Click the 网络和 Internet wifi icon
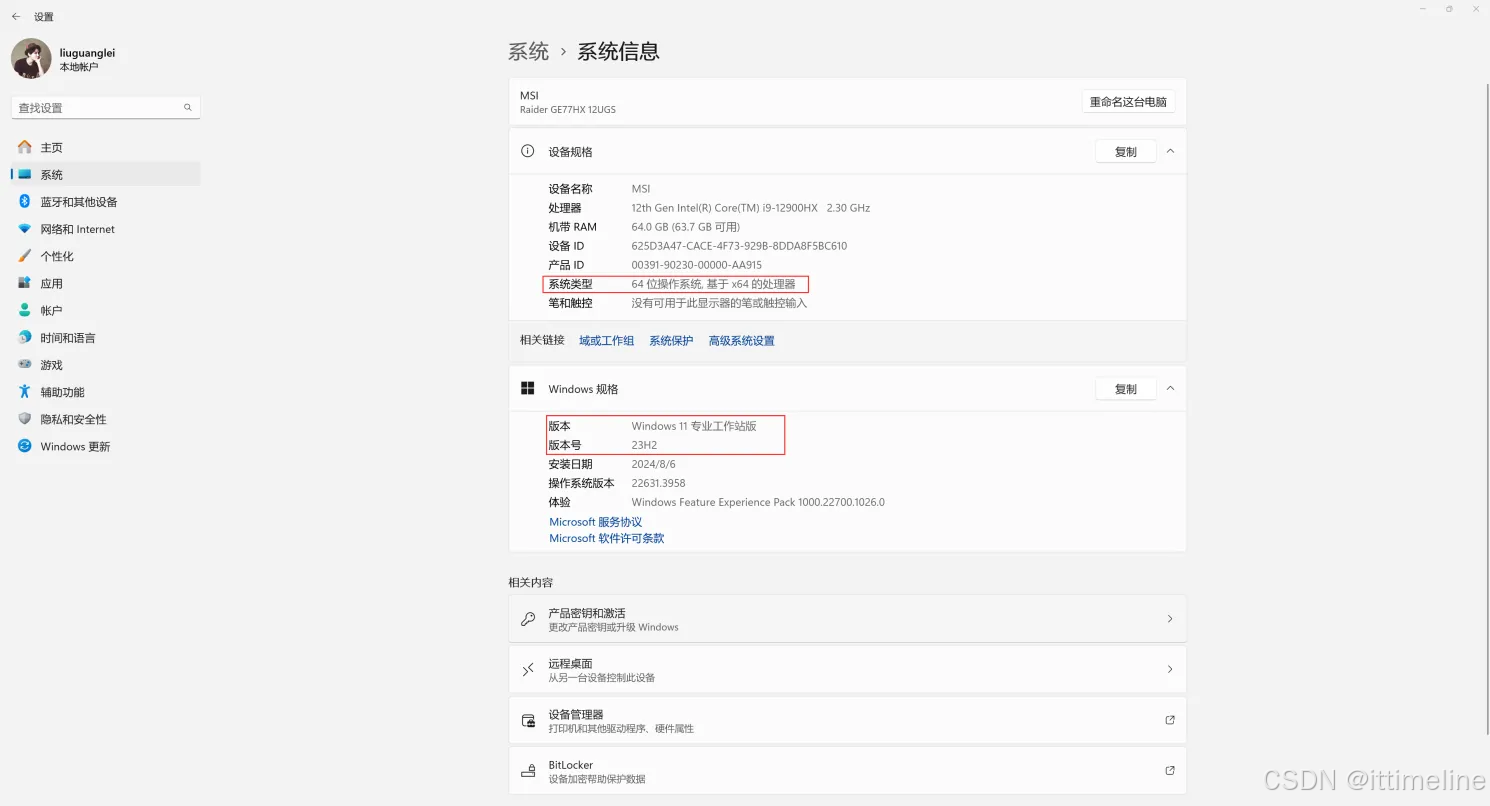 25,229
